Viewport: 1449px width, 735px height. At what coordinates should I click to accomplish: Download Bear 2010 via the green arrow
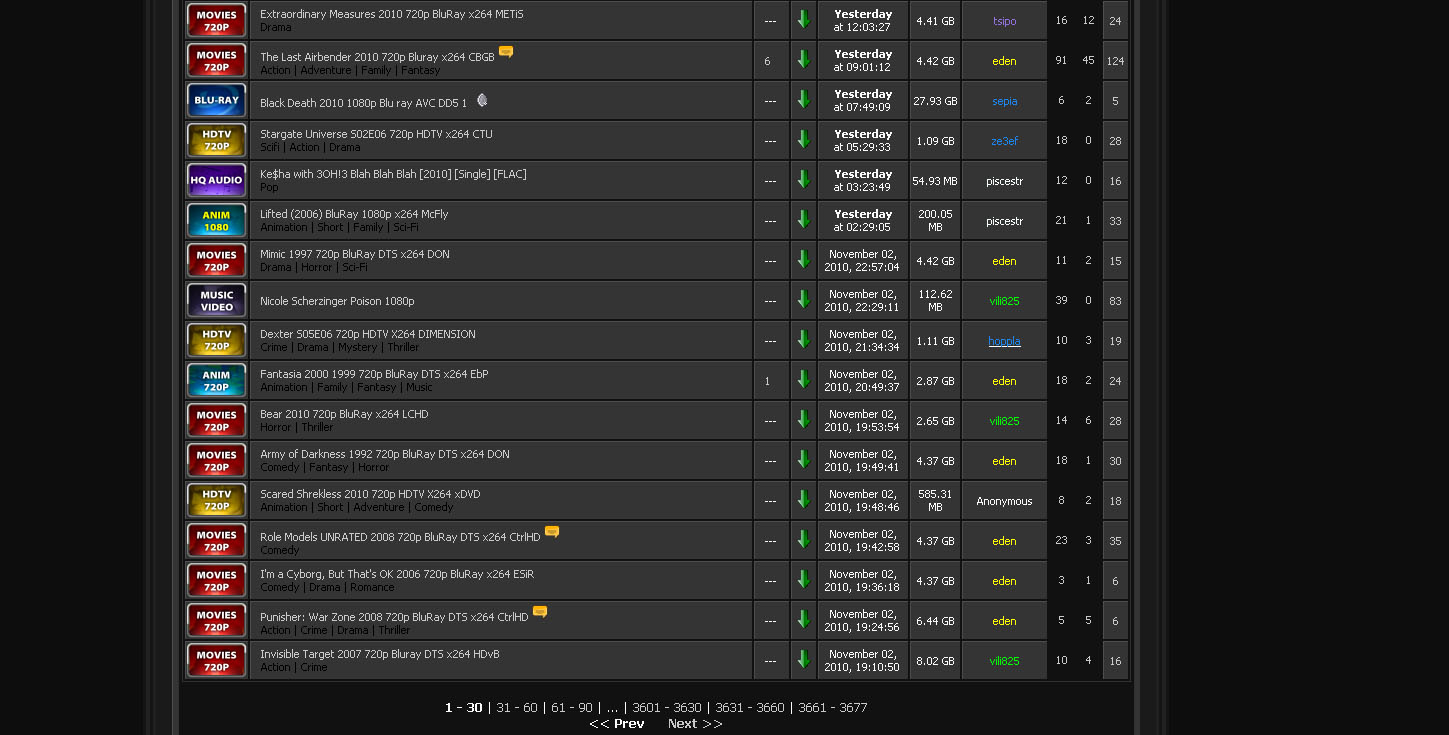[x=803, y=419]
